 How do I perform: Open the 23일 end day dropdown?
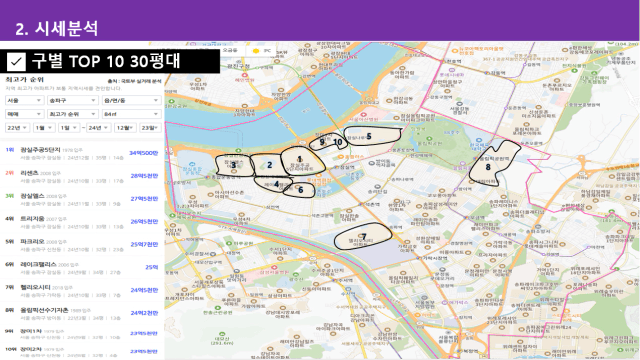click(150, 128)
